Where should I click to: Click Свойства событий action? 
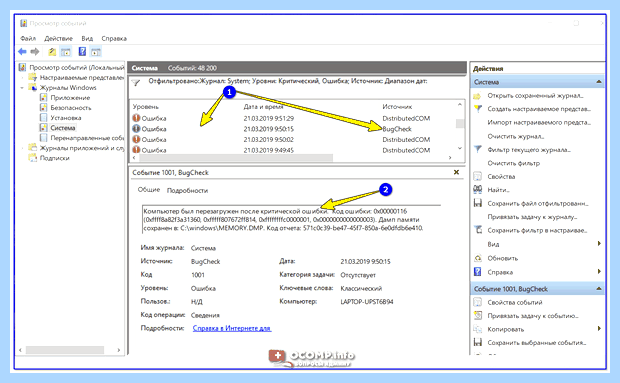[x=515, y=302]
